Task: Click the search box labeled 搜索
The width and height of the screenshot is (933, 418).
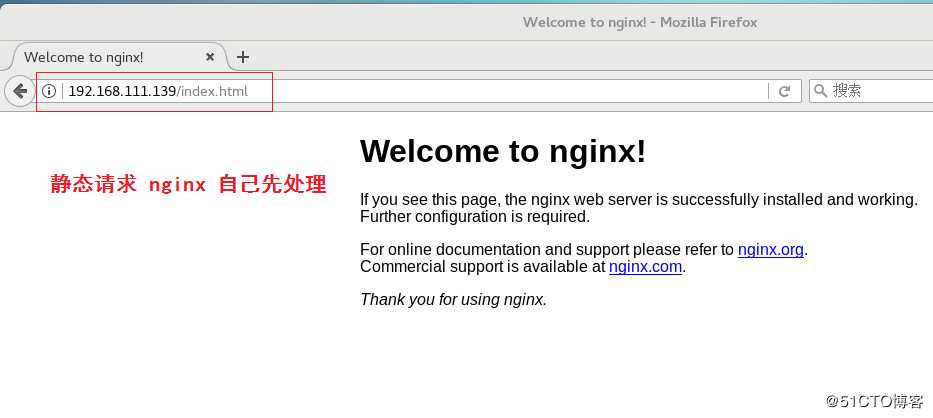Action: click(x=871, y=91)
